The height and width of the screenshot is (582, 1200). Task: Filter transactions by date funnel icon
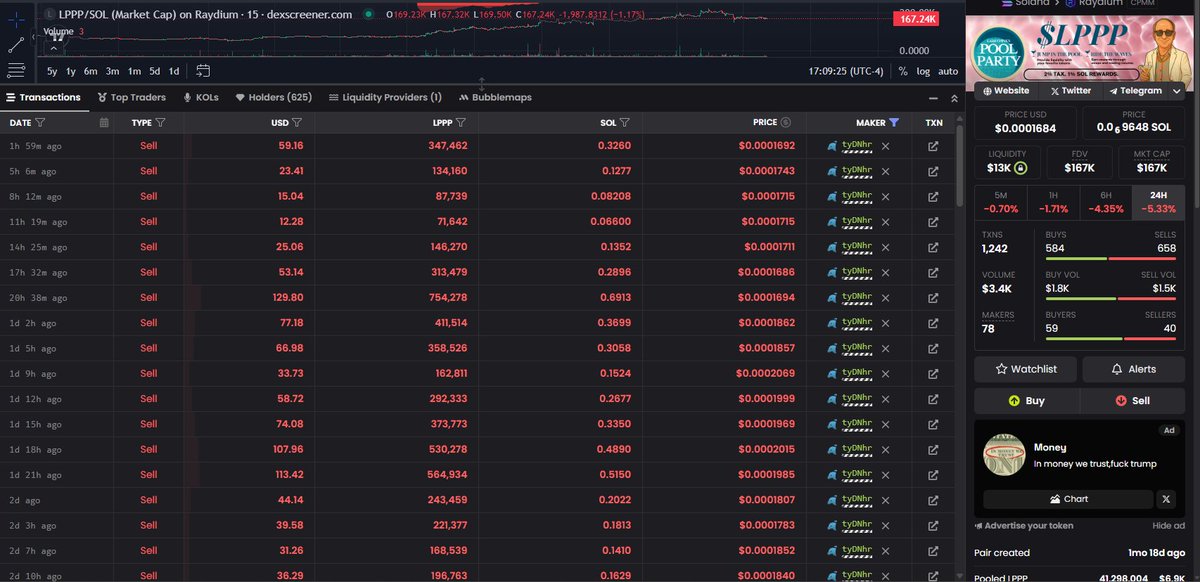pyautogui.click(x=40, y=123)
